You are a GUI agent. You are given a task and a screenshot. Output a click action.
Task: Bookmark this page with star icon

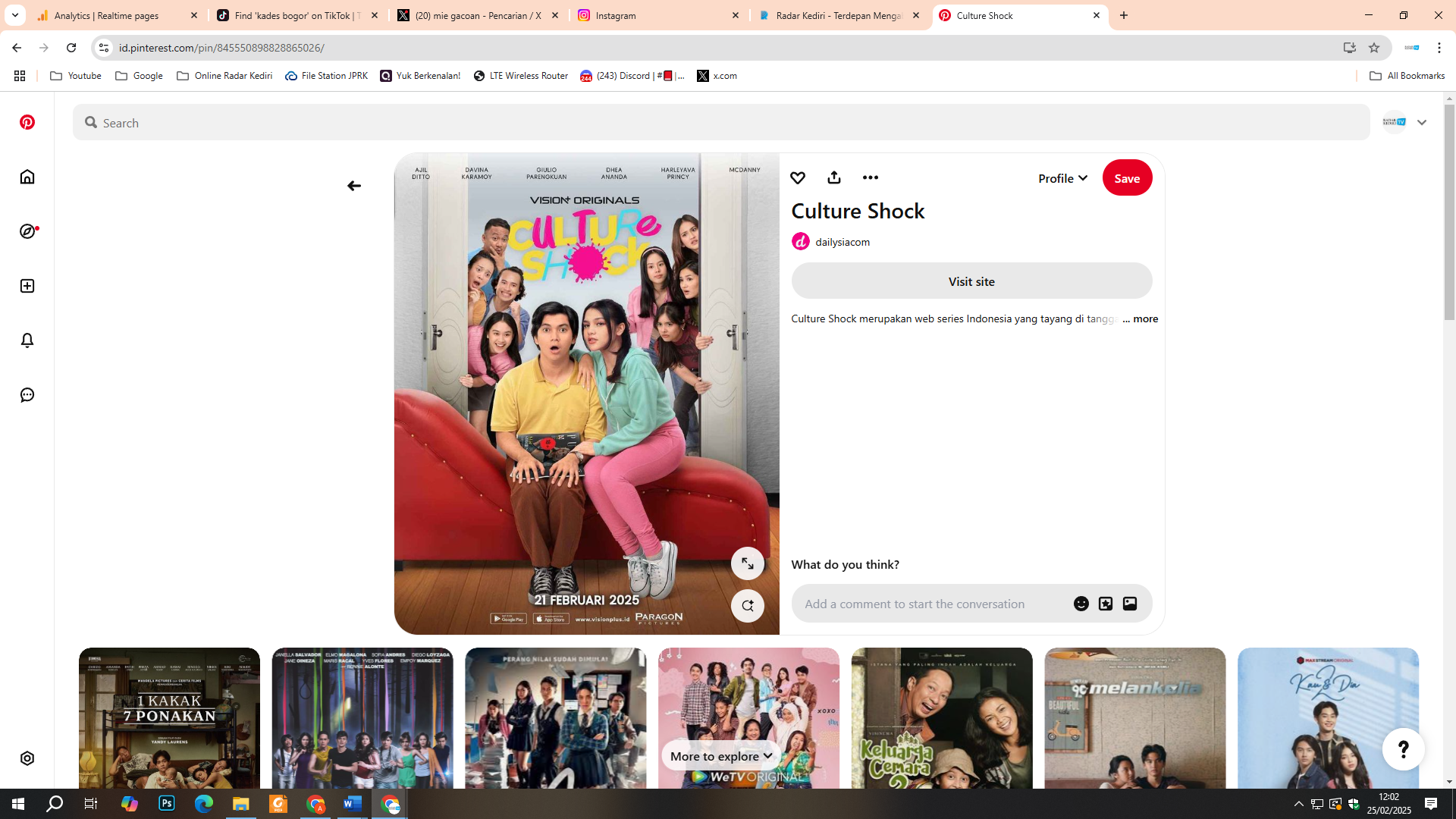pyautogui.click(x=1374, y=48)
